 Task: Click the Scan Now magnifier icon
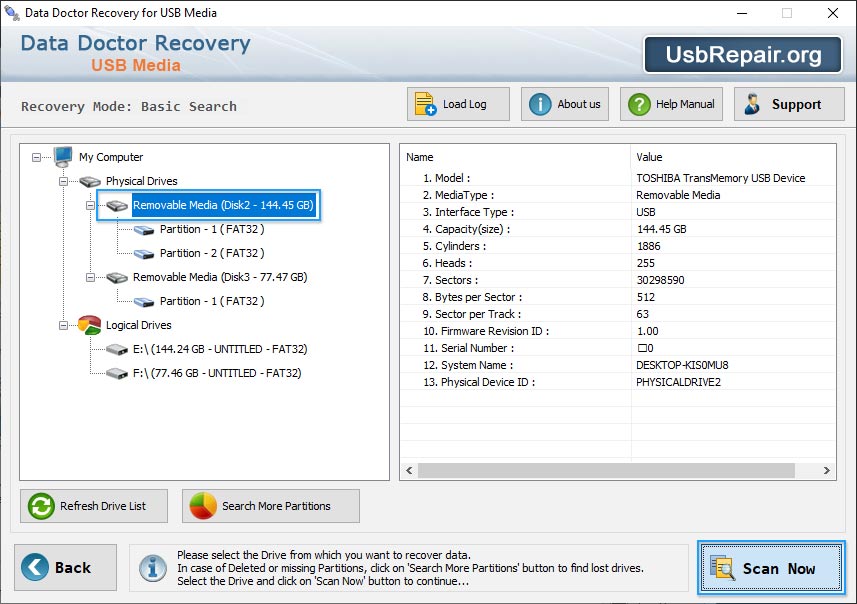(722, 567)
